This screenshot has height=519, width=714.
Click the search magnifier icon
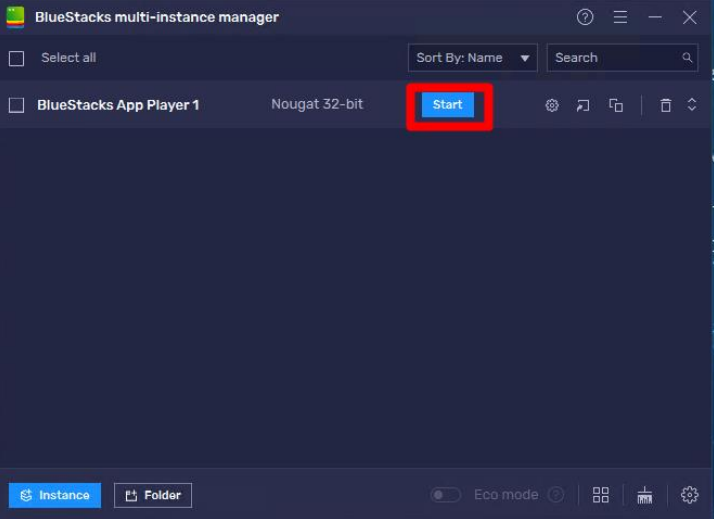(687, 58)
